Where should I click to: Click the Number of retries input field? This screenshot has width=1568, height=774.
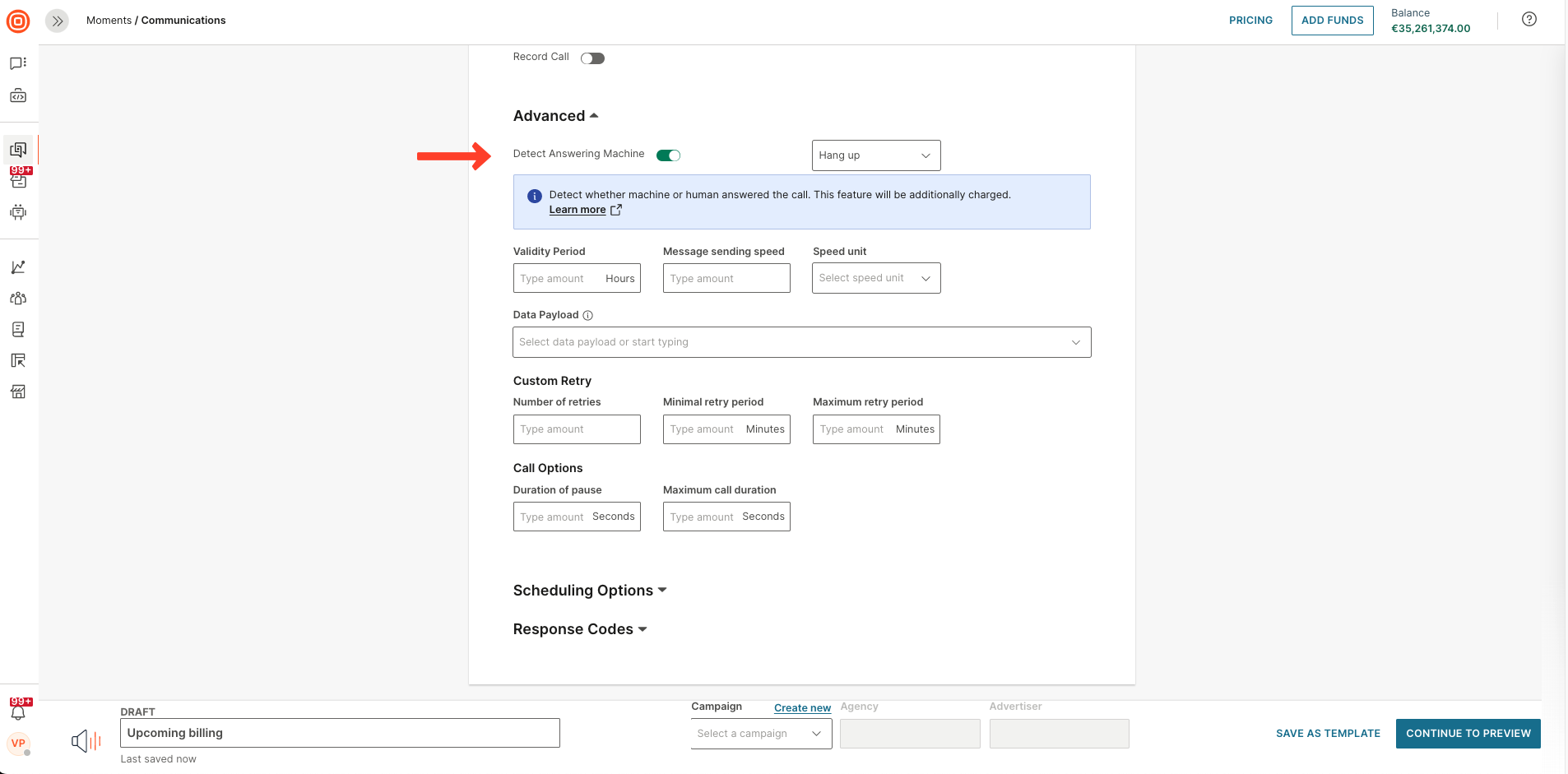coord(577,429)
